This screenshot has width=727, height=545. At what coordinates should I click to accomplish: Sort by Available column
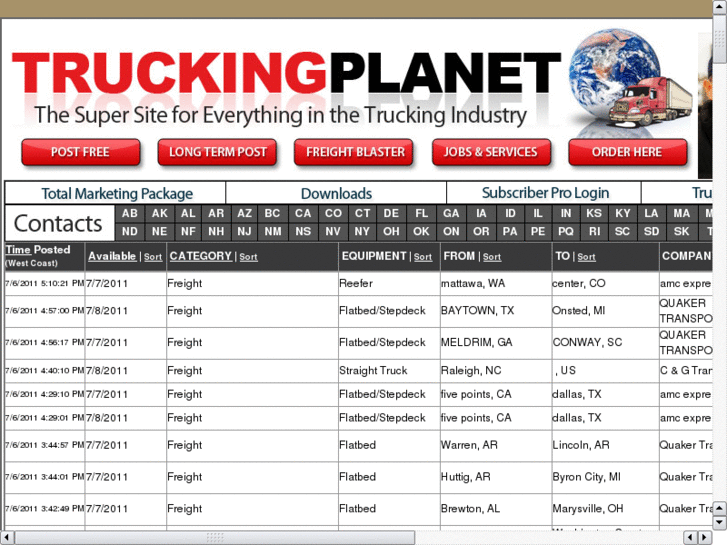pyautogui.click(x=153, y=257)
